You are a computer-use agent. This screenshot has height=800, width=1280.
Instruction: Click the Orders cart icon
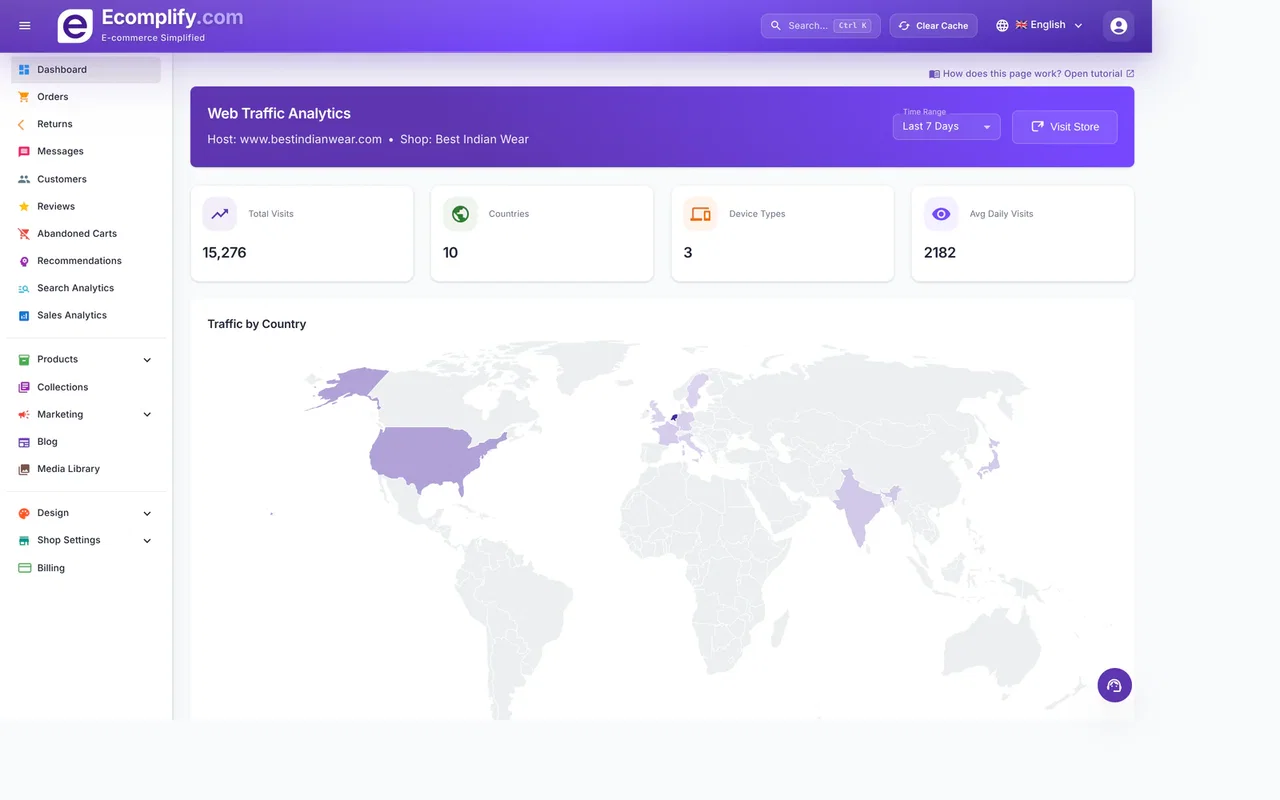[24, 97]
